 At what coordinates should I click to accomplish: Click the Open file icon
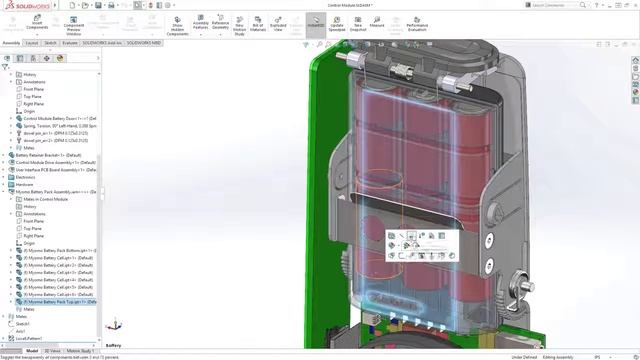click(x=85, y=5)
